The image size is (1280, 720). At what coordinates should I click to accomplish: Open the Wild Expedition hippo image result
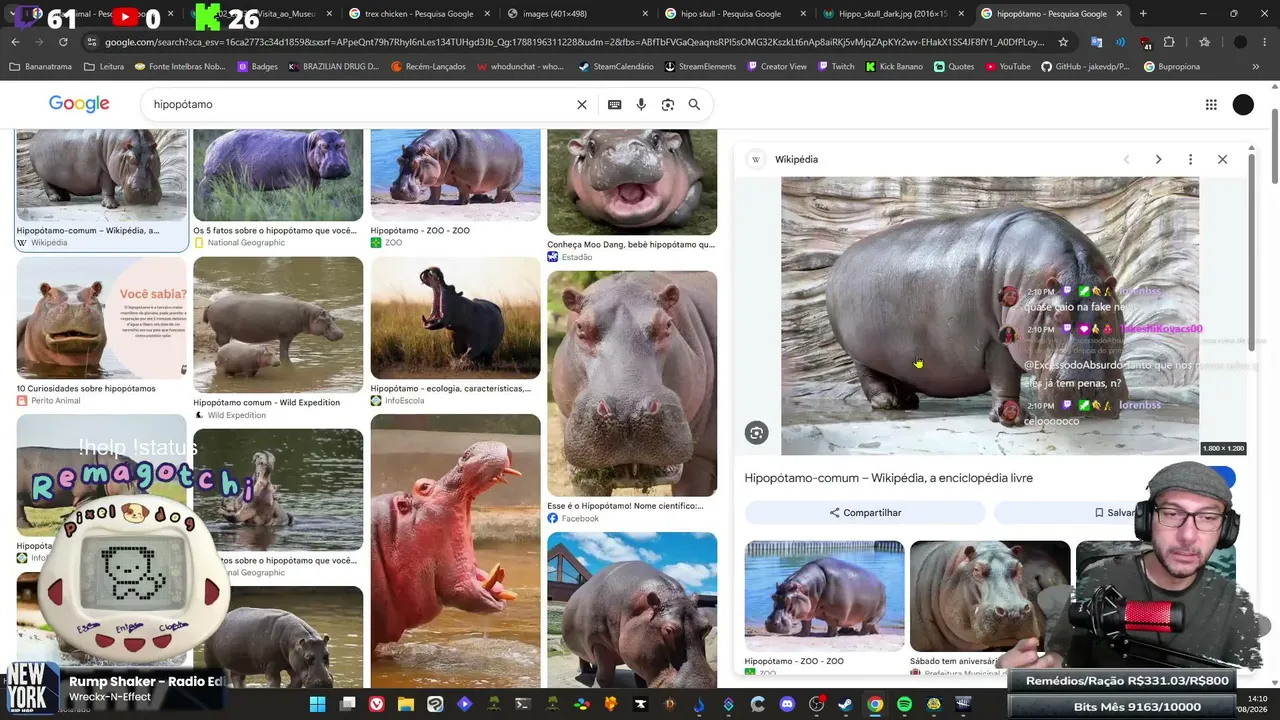278,325
